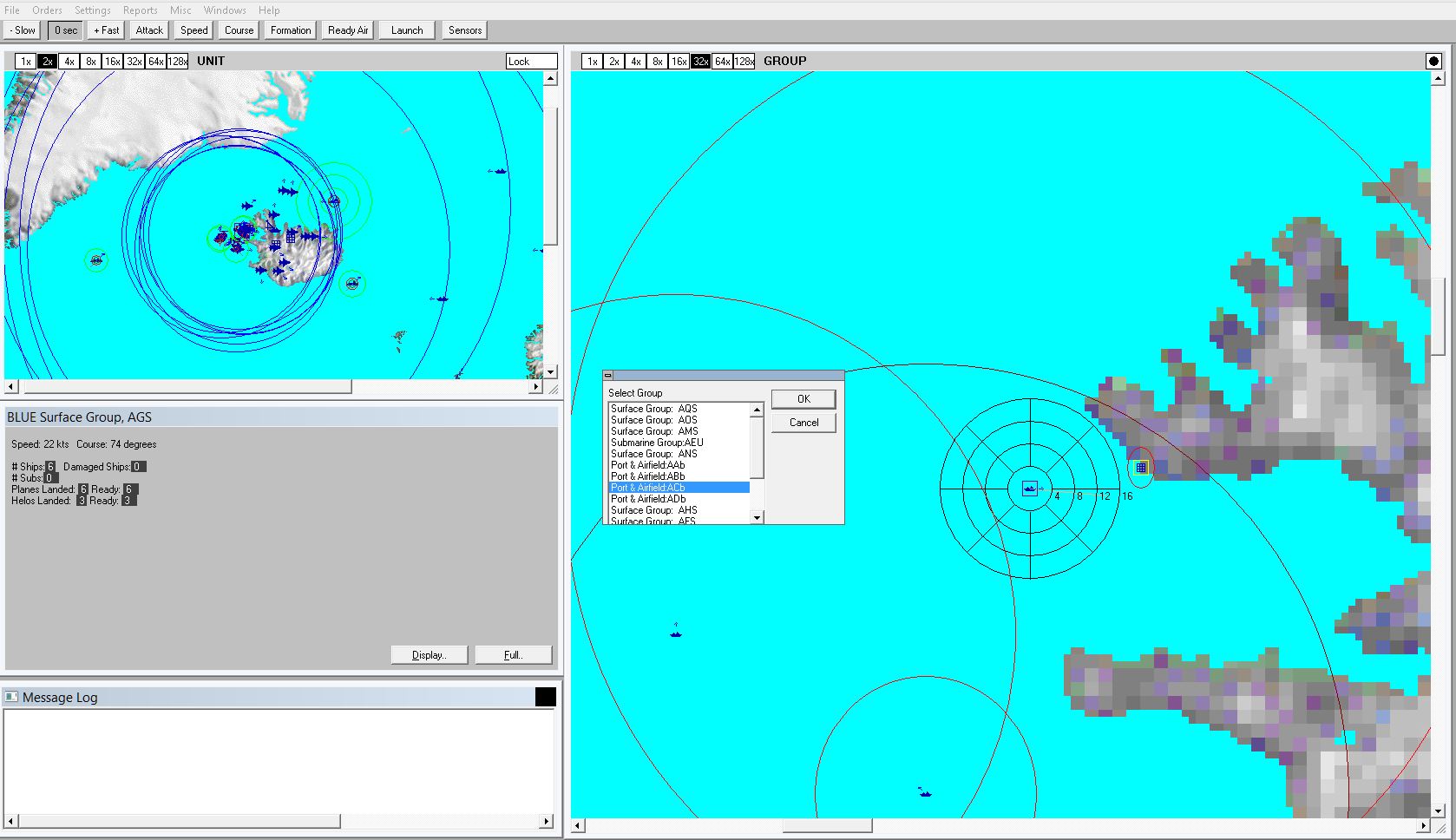
Task: Click the port and airfield icon on GROUP map
Action: point(1141,468)
